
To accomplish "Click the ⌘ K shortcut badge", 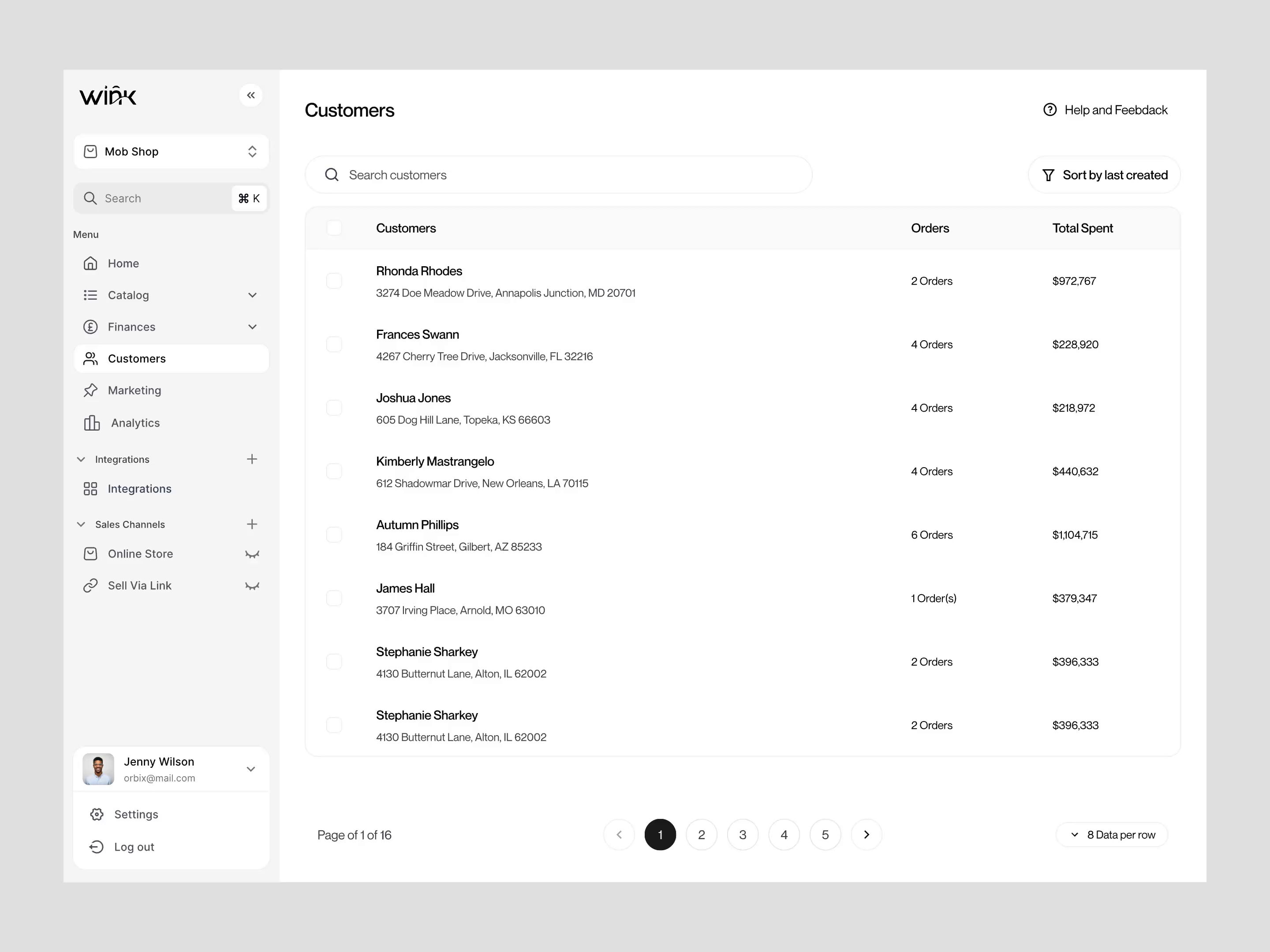I will pyautogui.click(x=249, y=198).
